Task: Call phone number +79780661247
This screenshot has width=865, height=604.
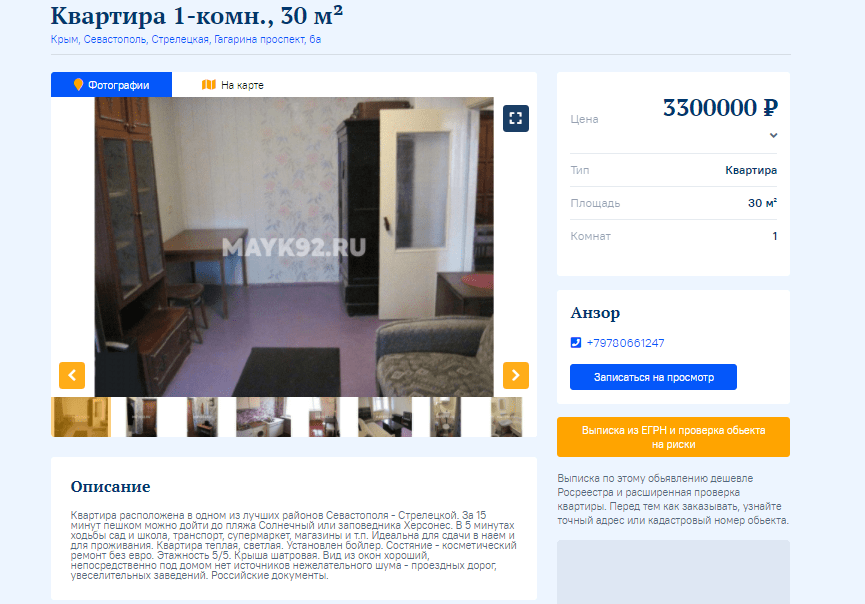Action: (626, 343)
